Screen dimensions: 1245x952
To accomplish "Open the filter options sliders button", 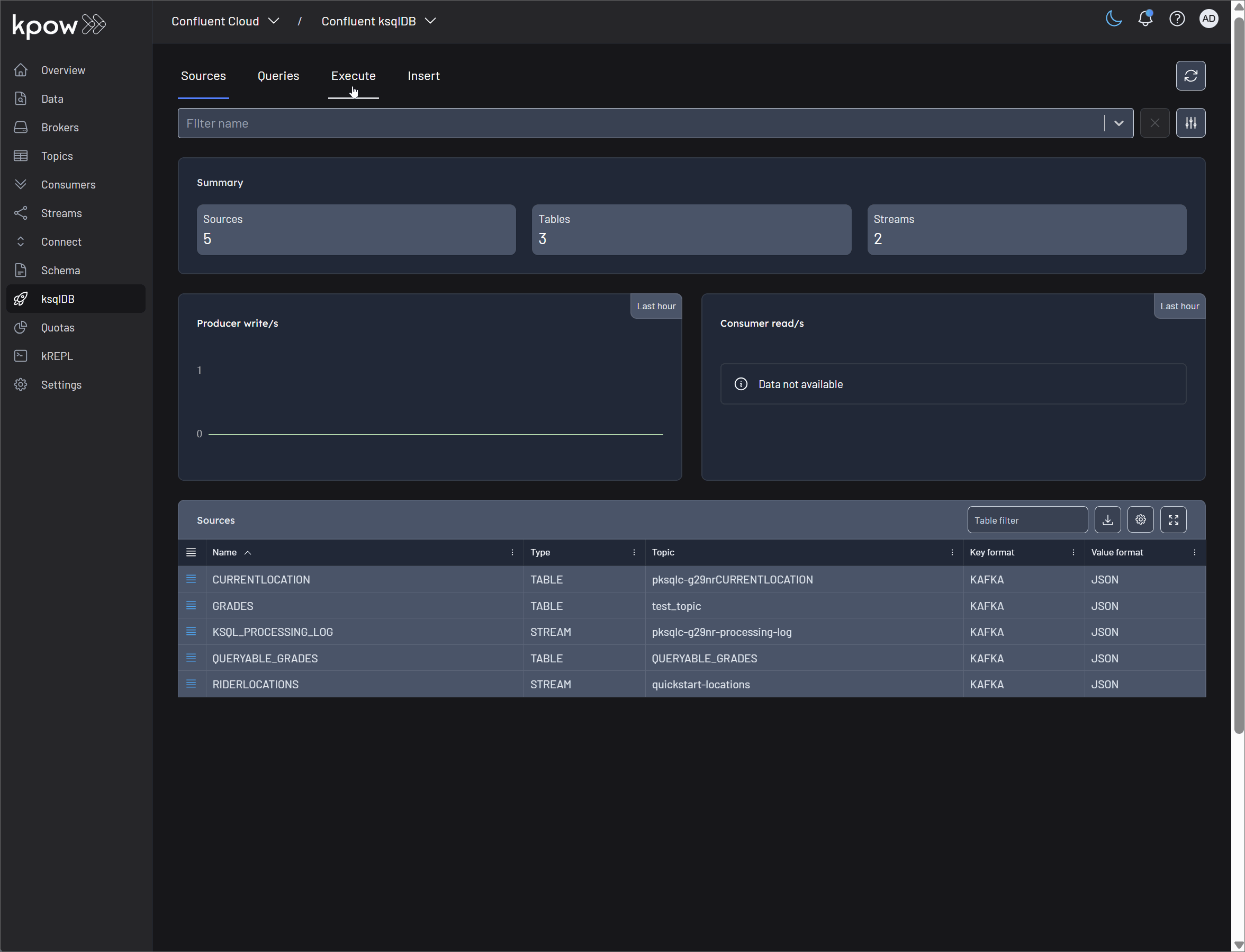I will coord(1190,123).
